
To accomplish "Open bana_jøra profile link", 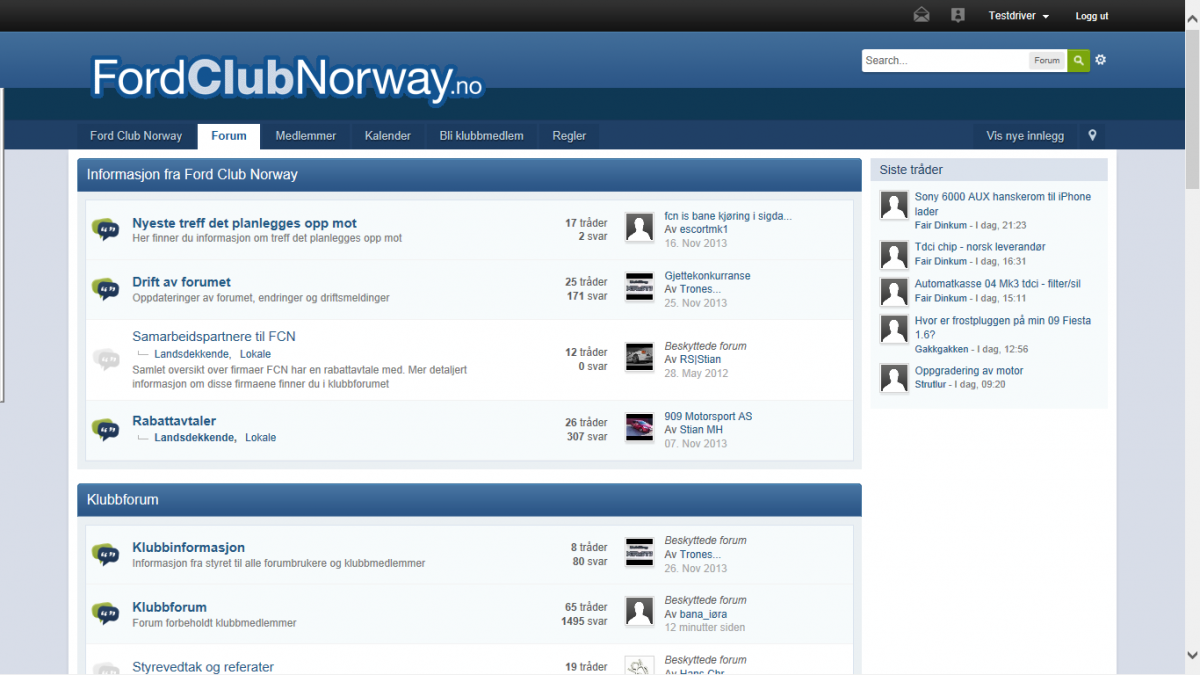I will coord(703,614).
